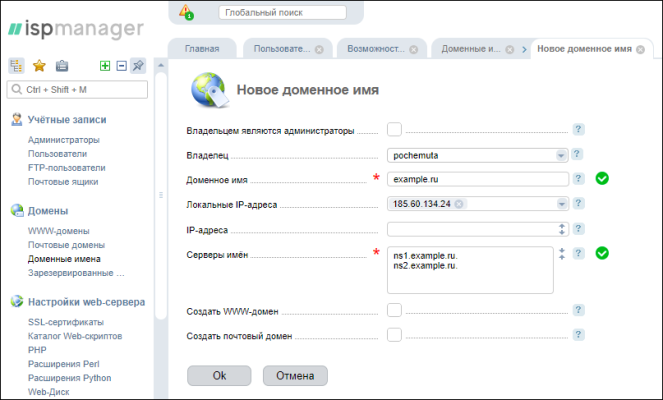Open the briefcase toolbar icon
This screenshot has height=400, width=663.
pos(62,66)
